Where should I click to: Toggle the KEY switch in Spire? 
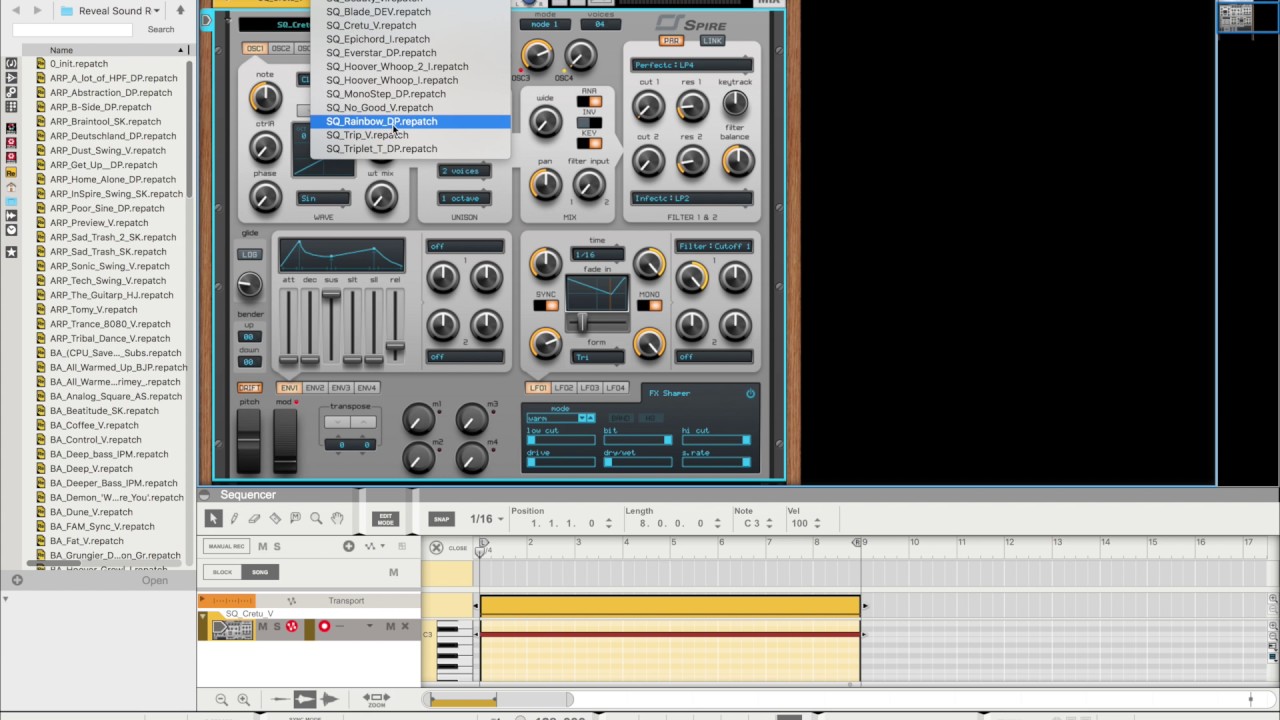[x=589, y=144]
